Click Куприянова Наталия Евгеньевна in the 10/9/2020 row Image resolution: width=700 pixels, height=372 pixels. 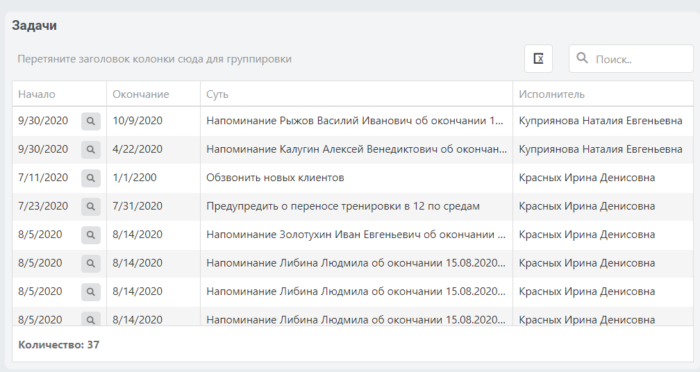(600, 121)
